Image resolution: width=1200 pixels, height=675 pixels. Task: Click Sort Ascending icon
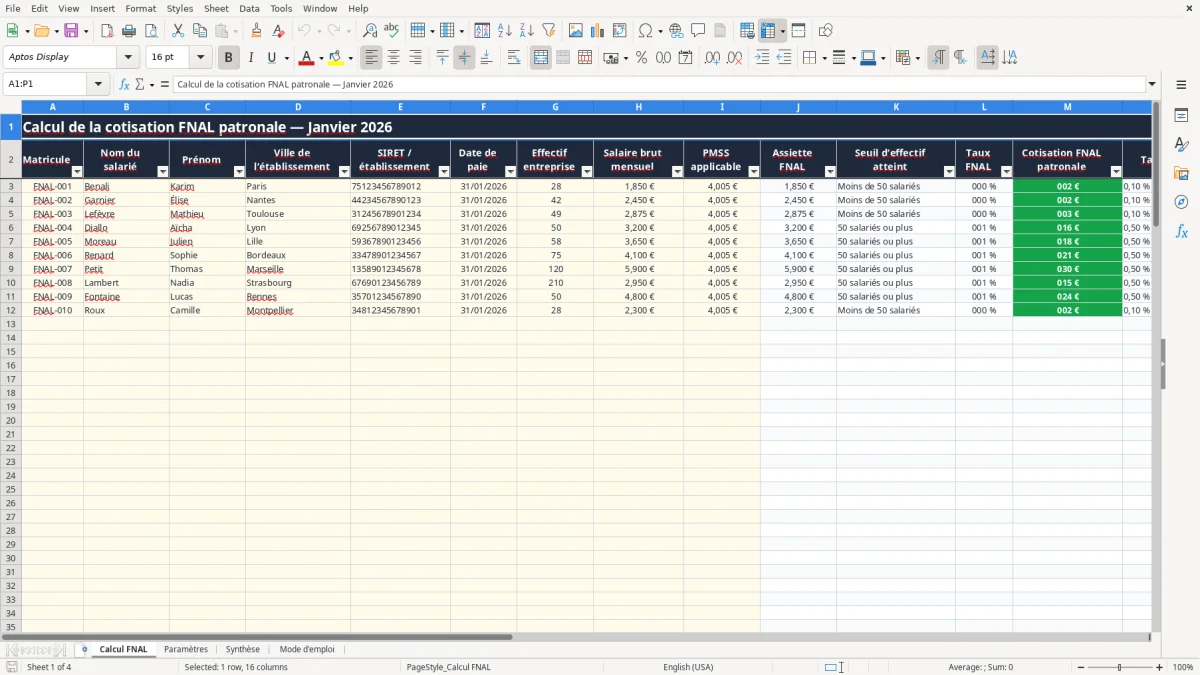[x=505, y=31]
